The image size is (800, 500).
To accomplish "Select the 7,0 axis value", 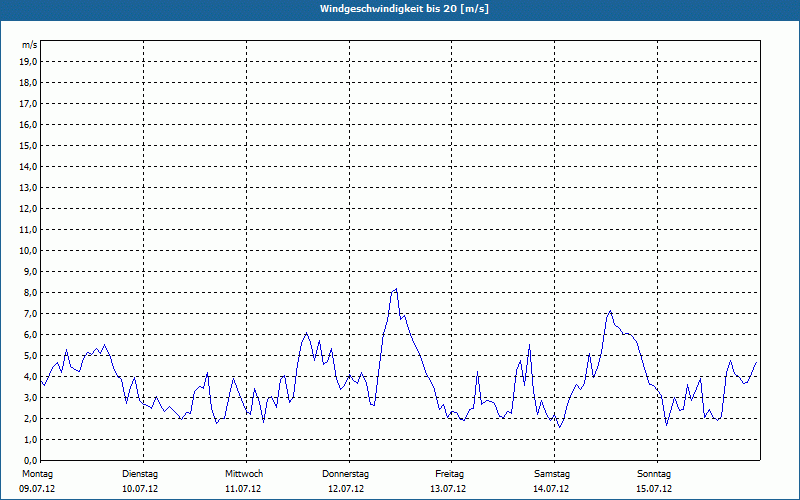I will tap(31, 313).
